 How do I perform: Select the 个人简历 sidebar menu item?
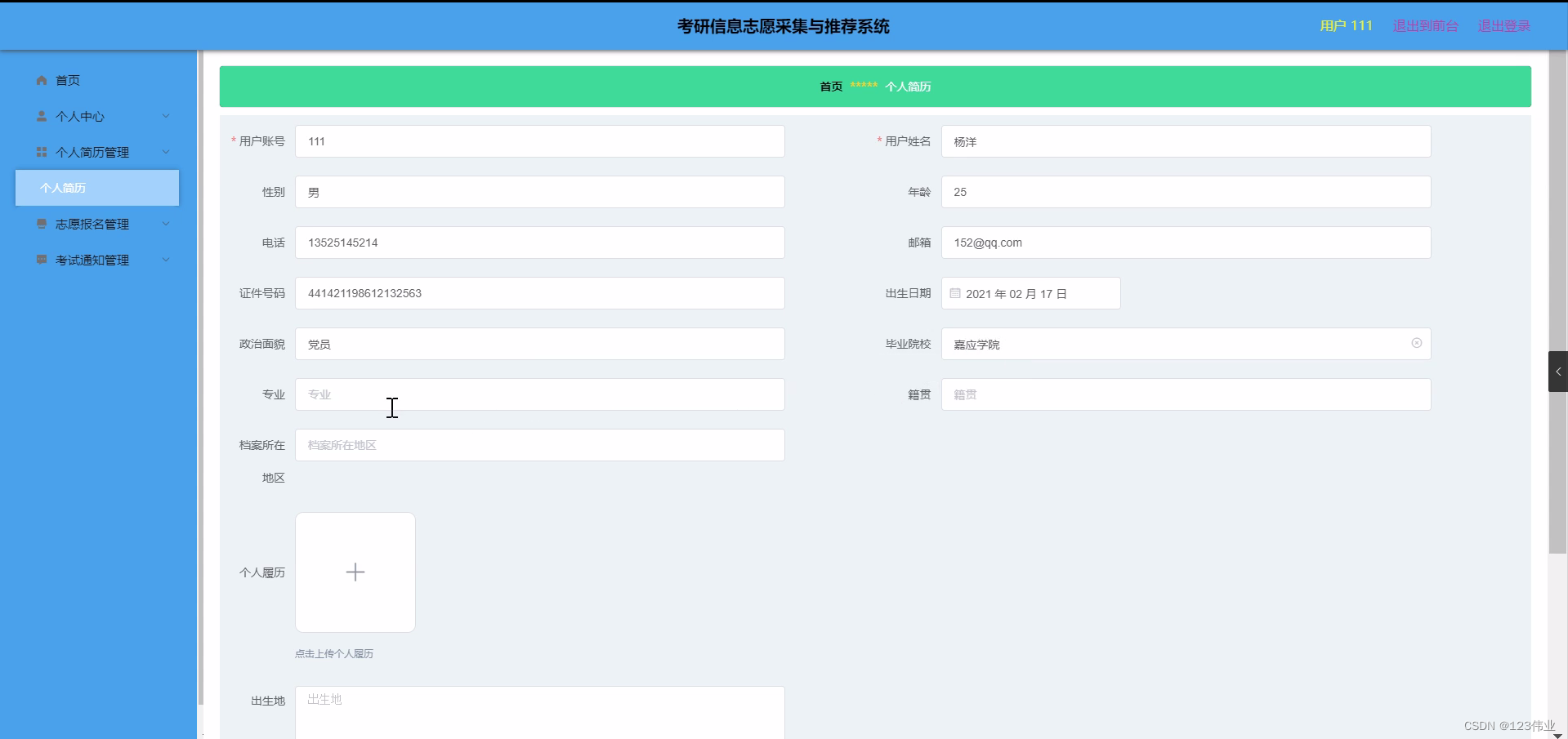click(96, 188)
